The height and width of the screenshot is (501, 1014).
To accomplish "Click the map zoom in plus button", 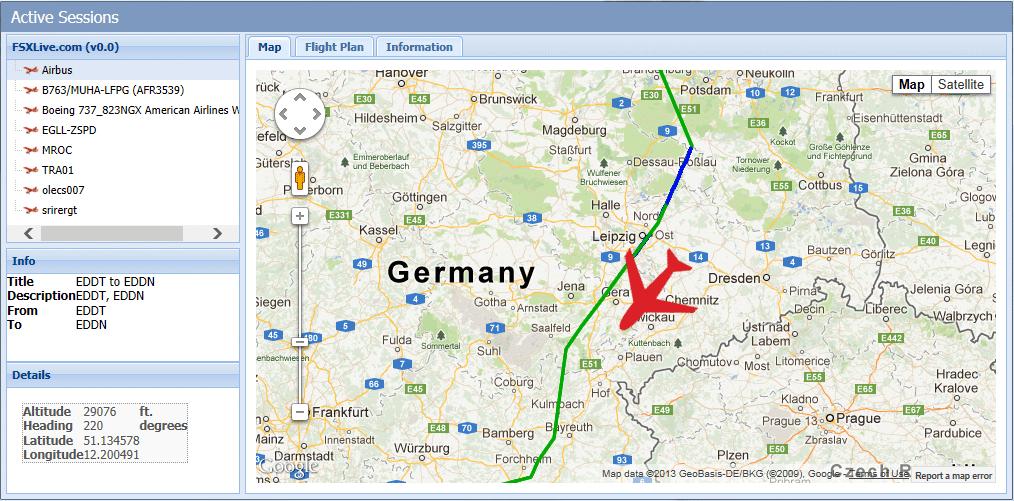I will [x=299, y=216].
